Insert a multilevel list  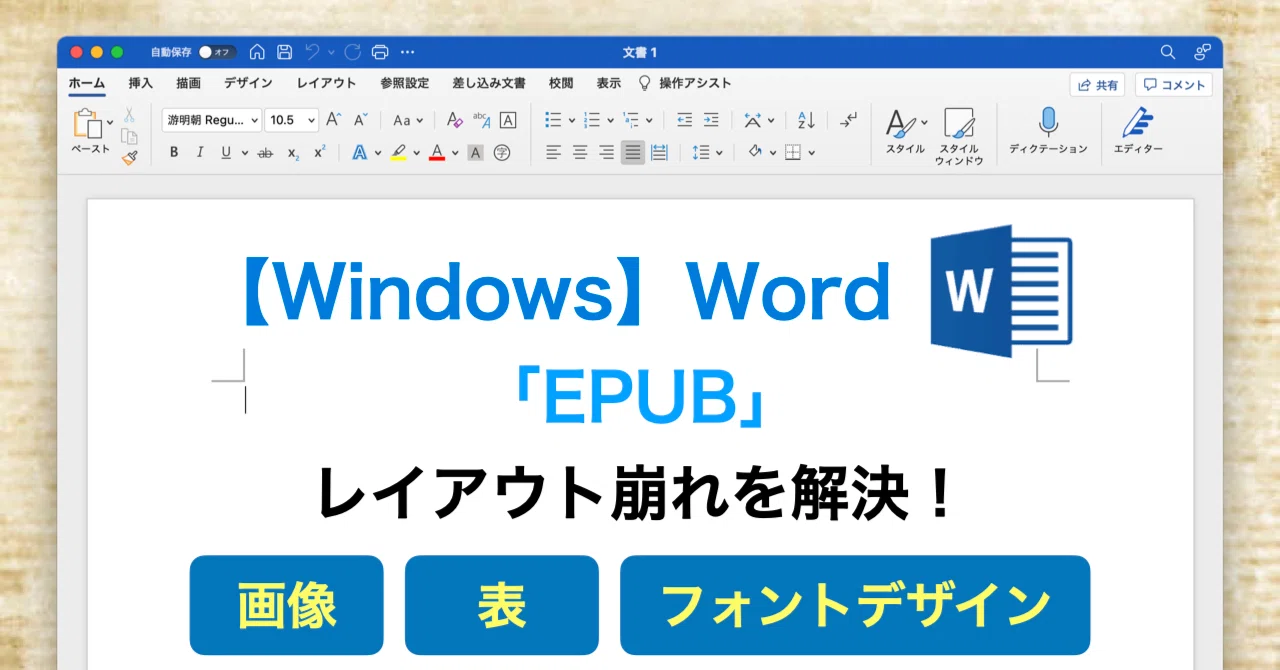click(x=631, y=120)
